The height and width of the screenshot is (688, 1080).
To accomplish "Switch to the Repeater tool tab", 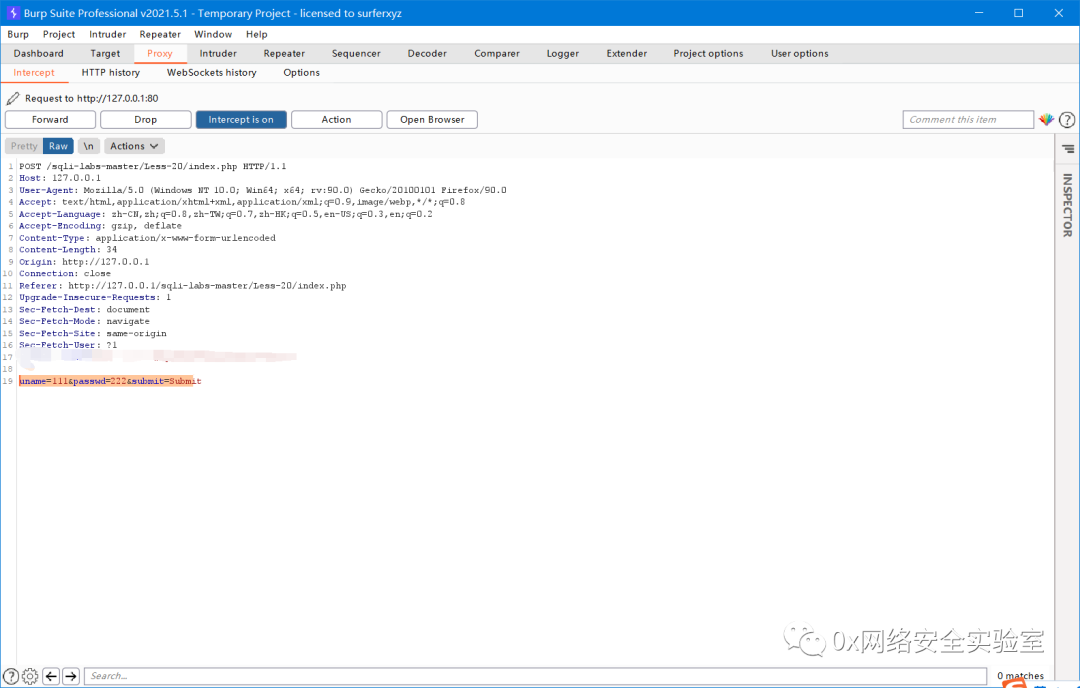I will 284,54.
